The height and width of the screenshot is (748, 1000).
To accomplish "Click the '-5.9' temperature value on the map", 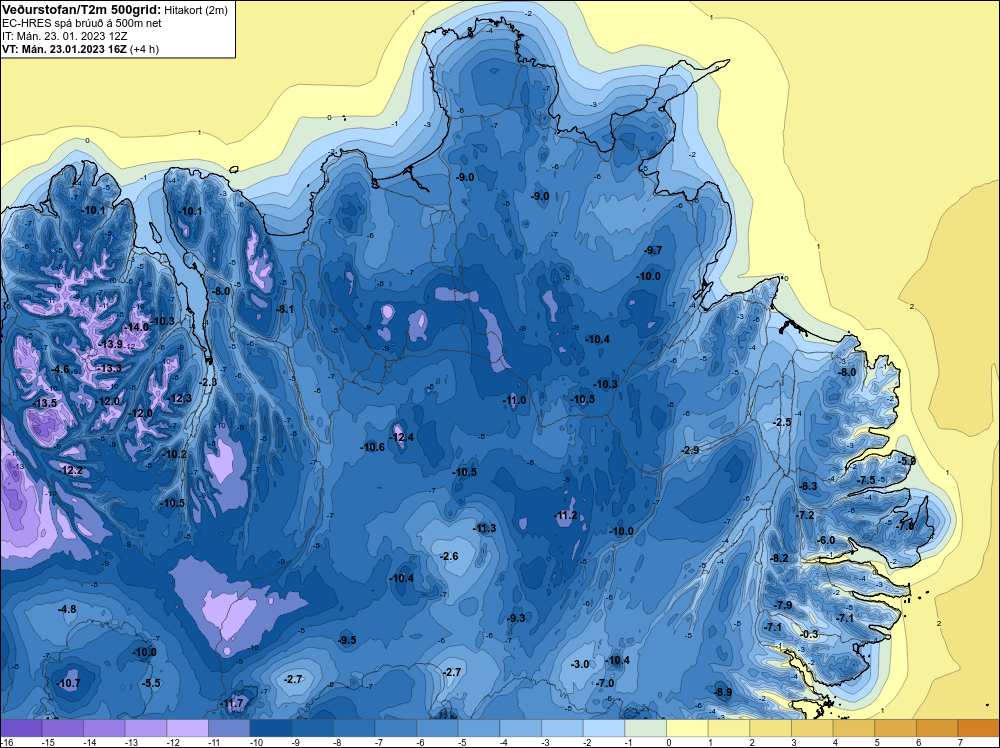I will (907, 460).
